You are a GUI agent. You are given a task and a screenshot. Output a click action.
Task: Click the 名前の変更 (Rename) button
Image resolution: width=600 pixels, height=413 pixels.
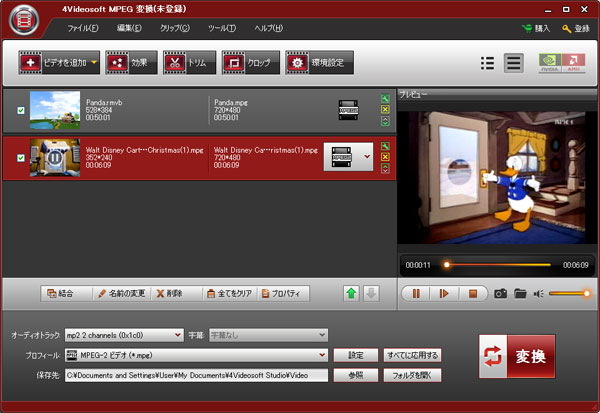point(122,294)
